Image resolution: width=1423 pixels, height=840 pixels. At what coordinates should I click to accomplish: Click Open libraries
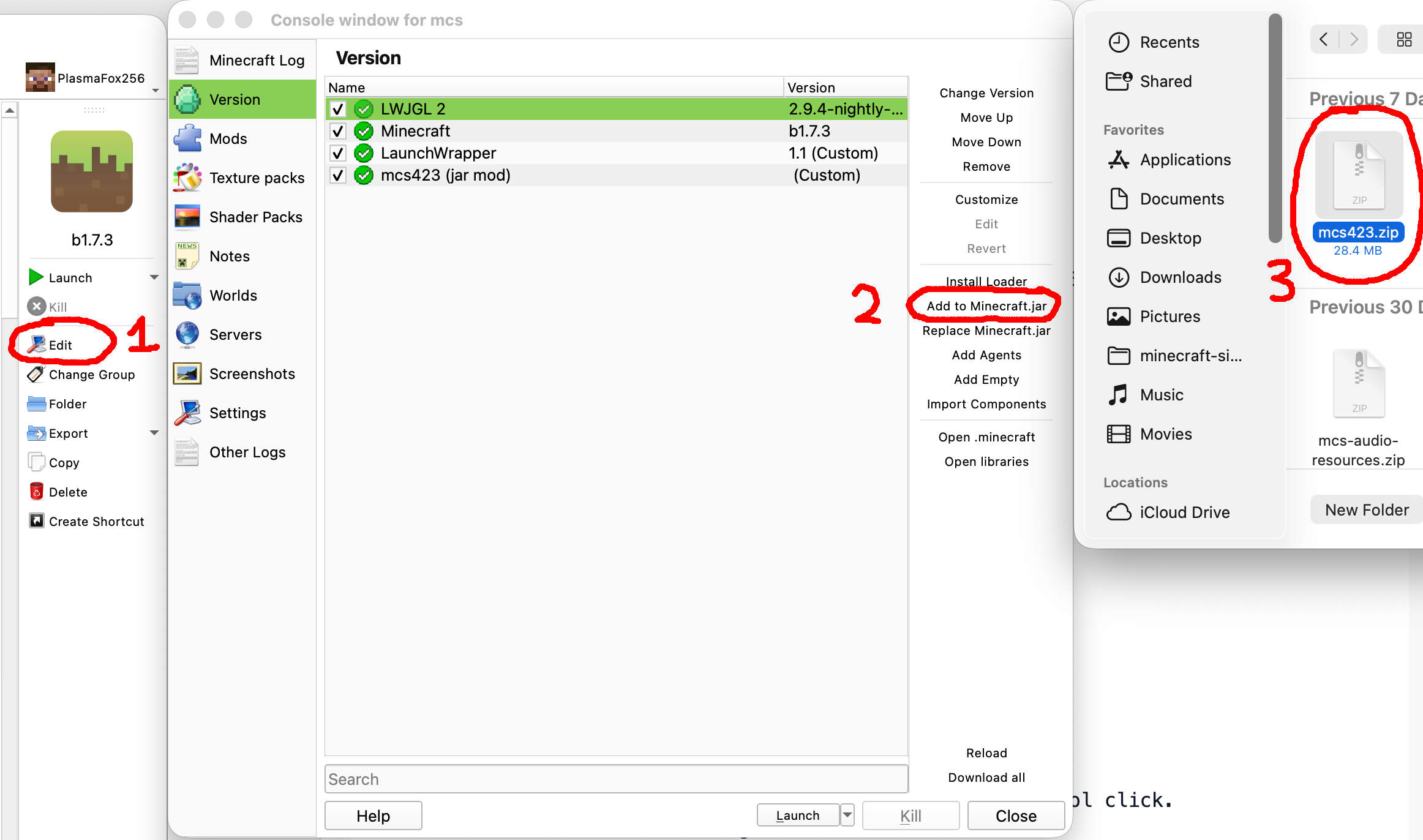pyautogui.click(x=986, y=462)
